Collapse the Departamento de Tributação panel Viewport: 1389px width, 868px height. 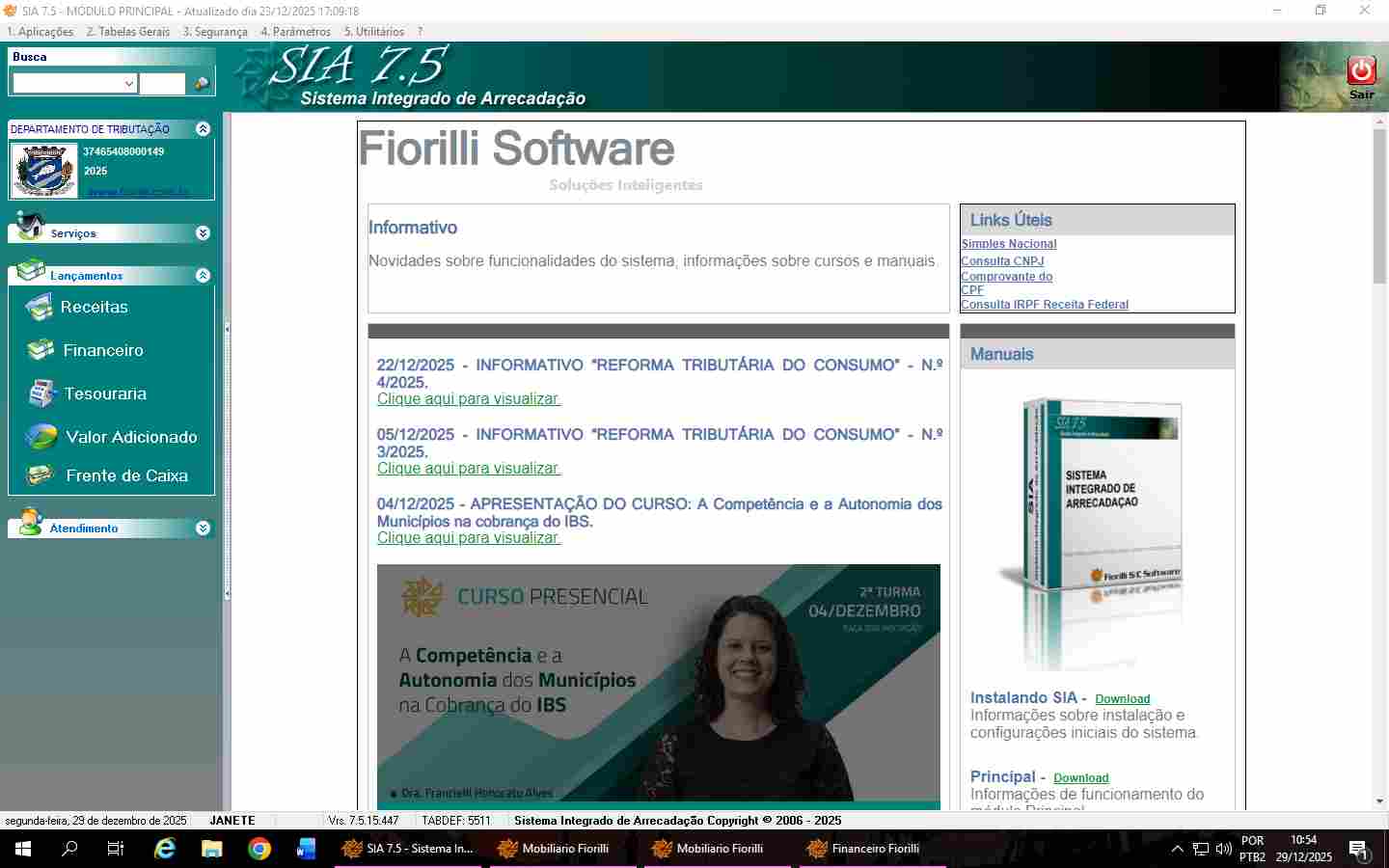tap(203, 129)
